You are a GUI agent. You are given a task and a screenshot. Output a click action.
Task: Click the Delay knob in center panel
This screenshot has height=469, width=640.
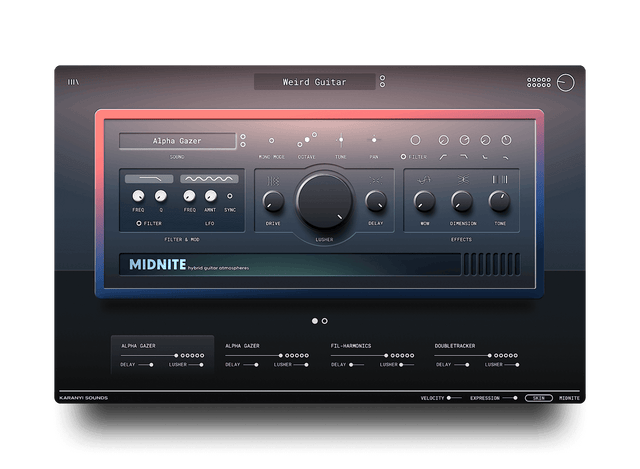pos(375,201)
